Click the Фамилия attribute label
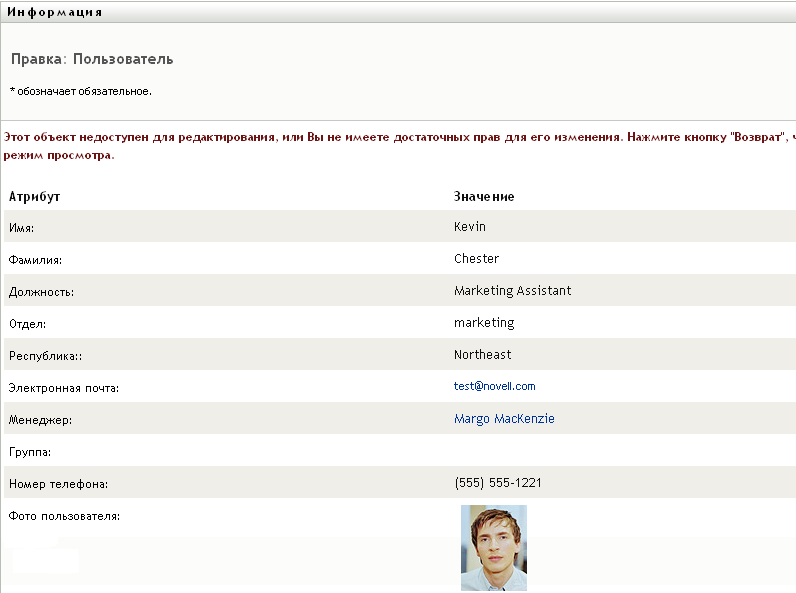 click(35, 260)
